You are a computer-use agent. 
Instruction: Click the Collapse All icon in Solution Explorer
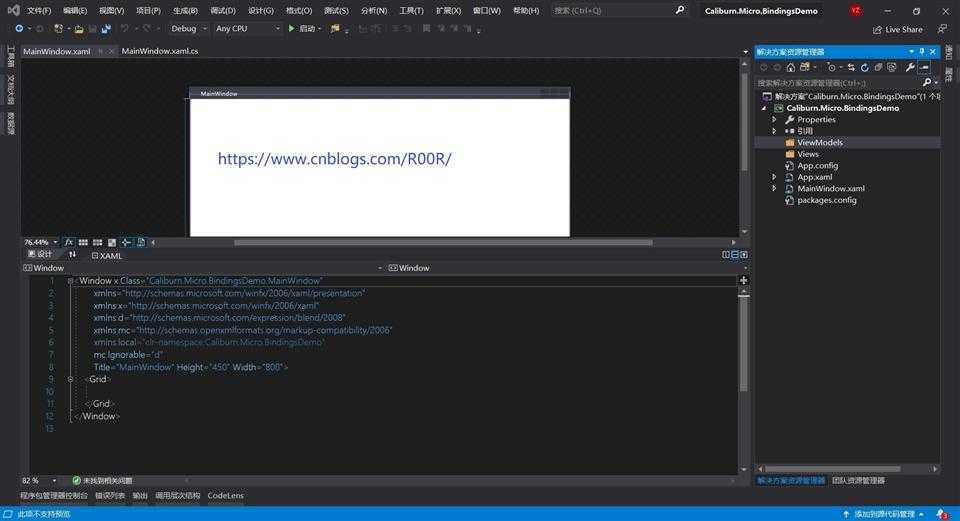[879, 67]
